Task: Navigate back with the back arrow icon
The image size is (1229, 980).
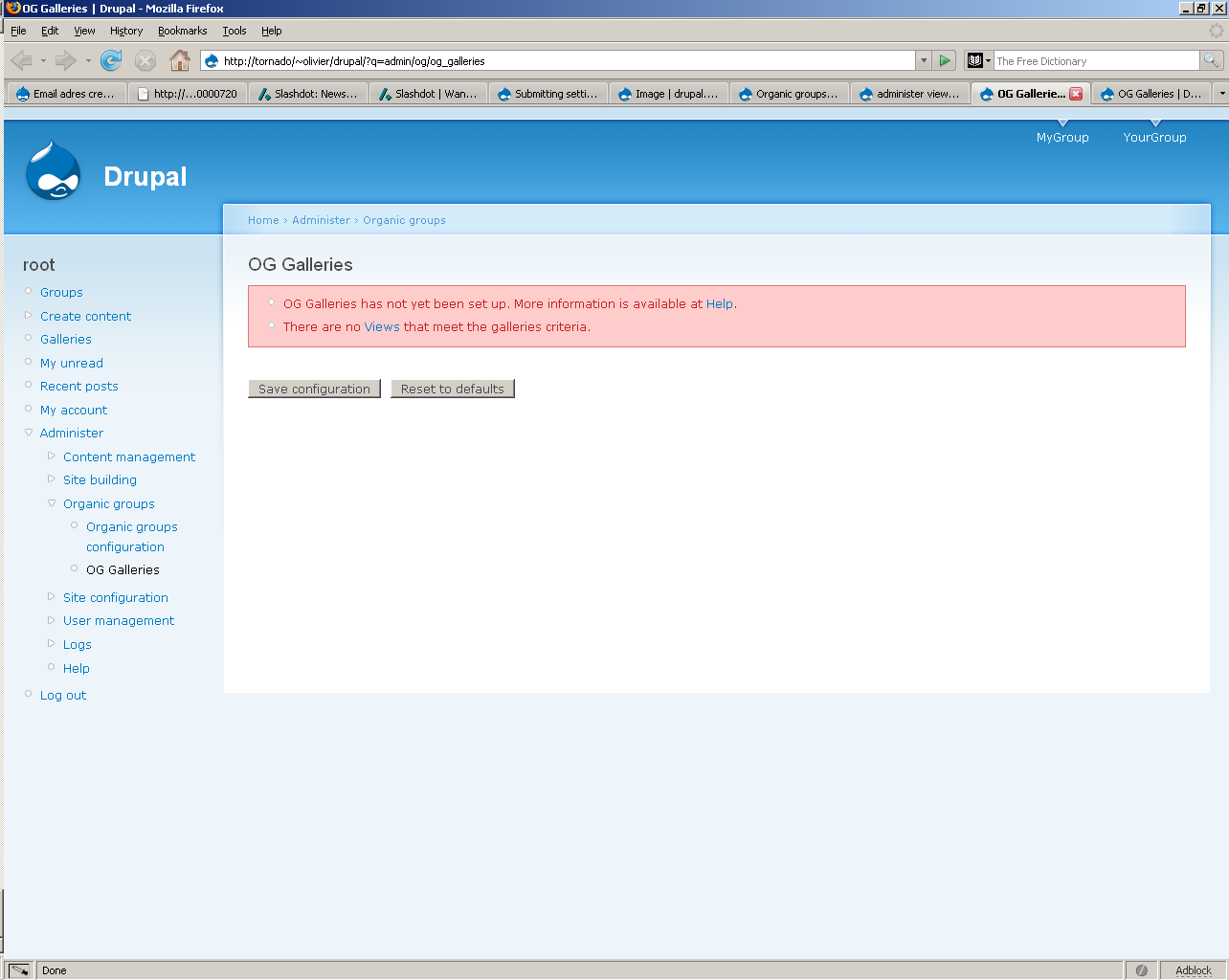Action: click(20, 60)
